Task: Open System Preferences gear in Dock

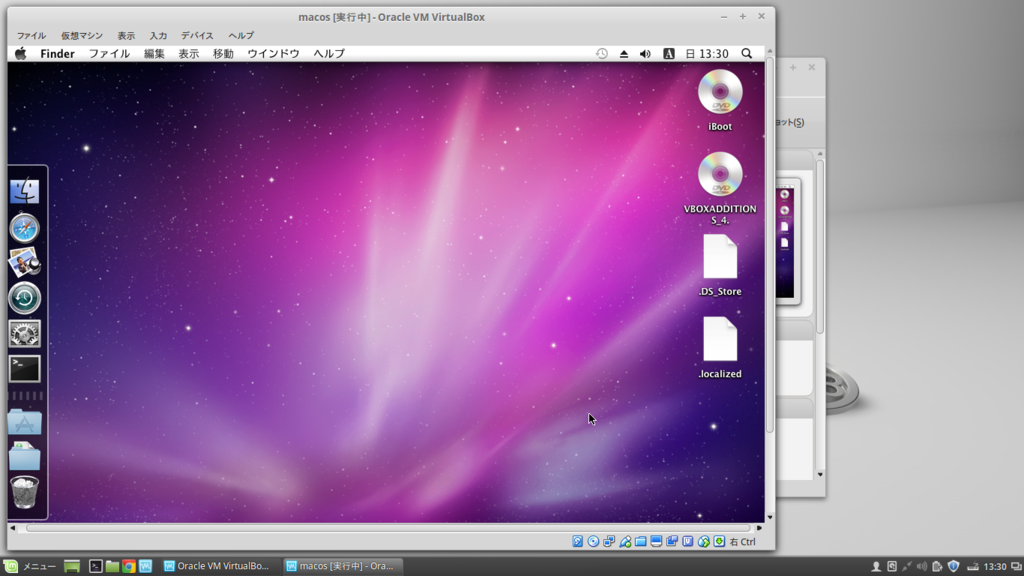Action: (x=24, y=334)
